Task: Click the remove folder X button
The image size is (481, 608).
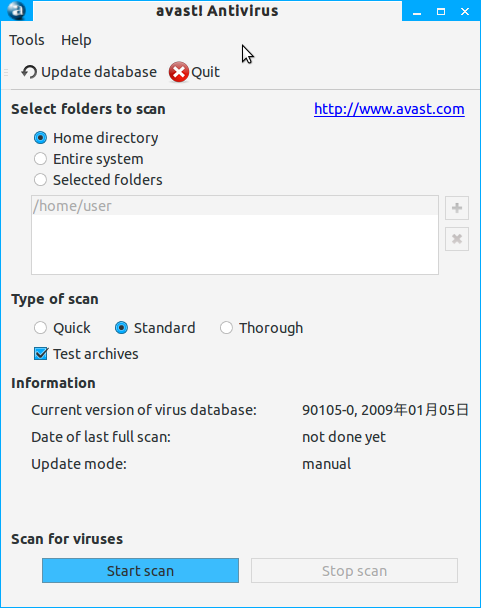Action: click(x=457, y=239)
